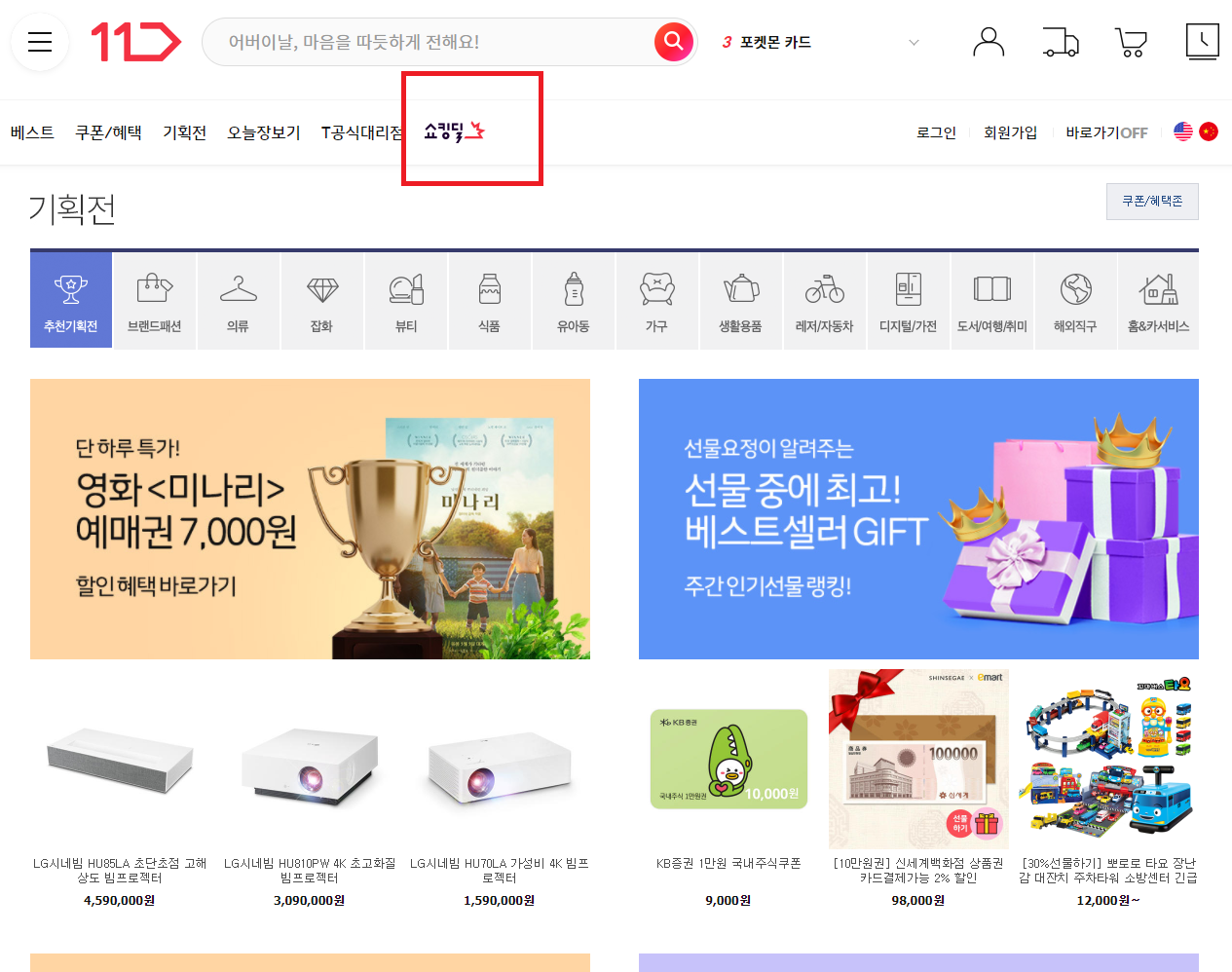Select the 가구 armchair category
Image resolution: width=1232 pixels, height=972 pixels.
657,301
